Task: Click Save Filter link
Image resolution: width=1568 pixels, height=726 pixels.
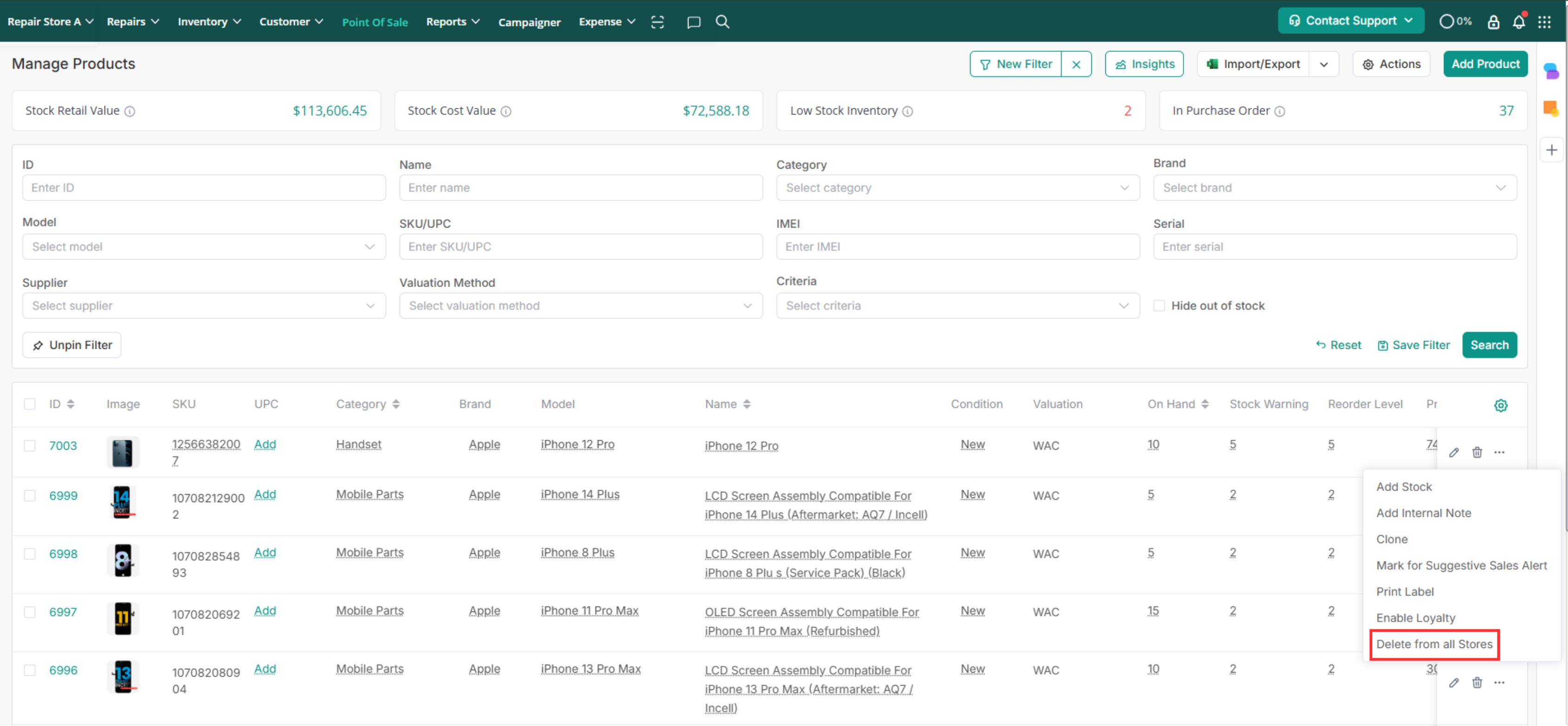Action: coord(1413,345)
